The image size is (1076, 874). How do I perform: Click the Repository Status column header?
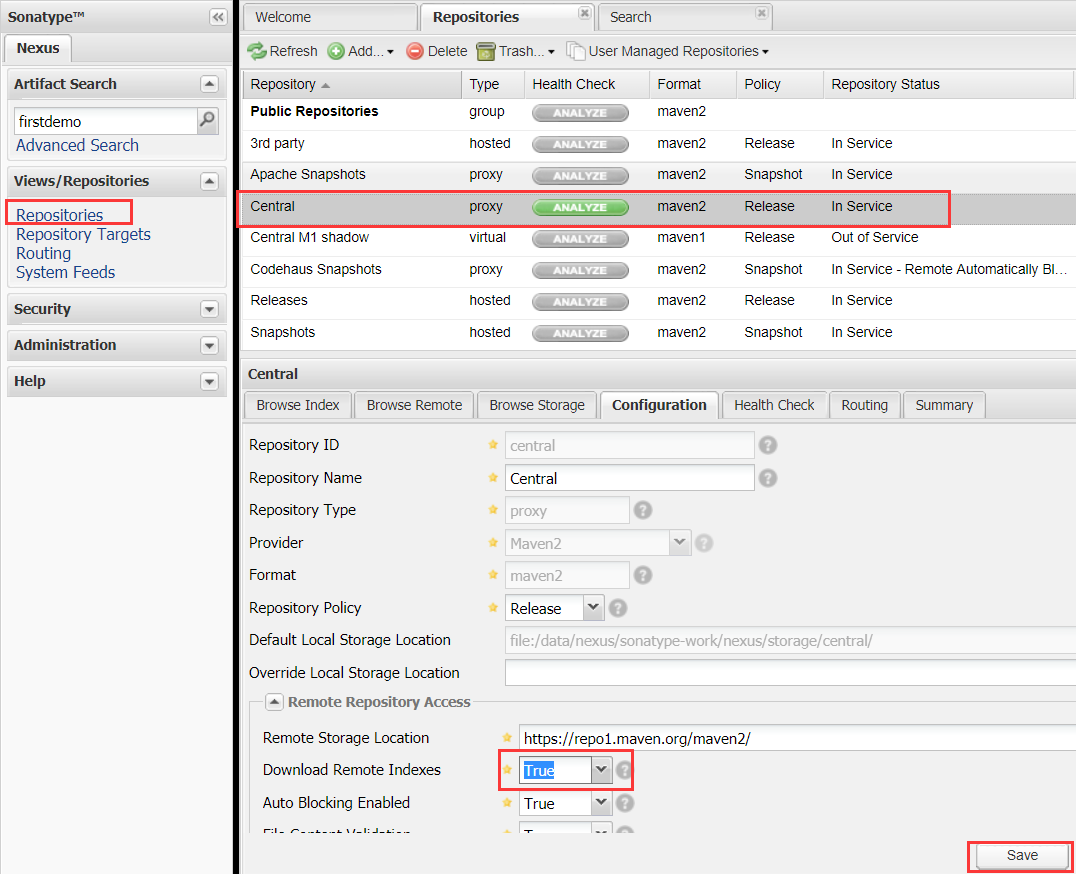[947, 84]
